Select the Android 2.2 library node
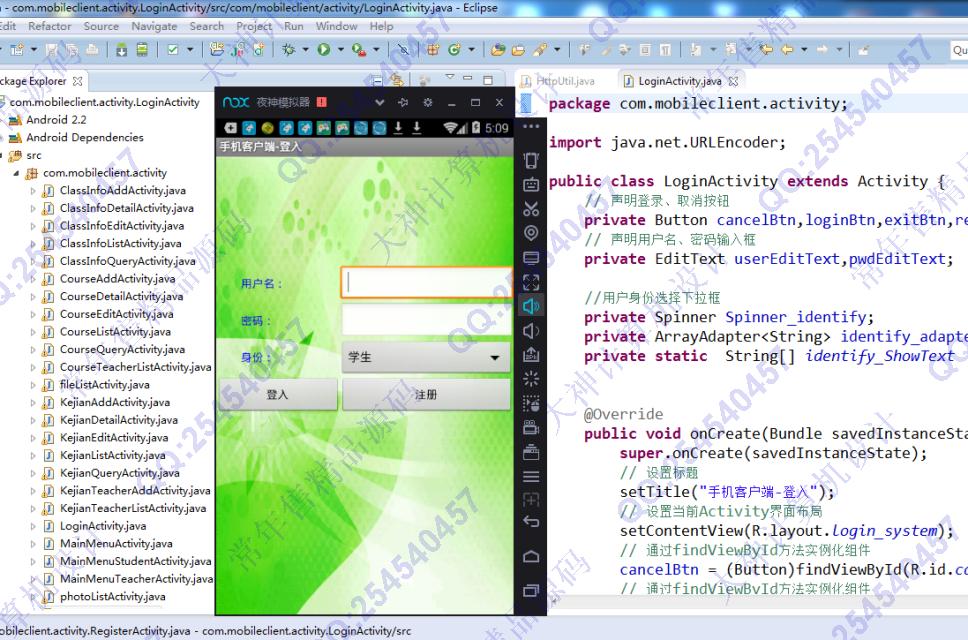The height and width of the screenshot is (640, 968). click(56, 120)
